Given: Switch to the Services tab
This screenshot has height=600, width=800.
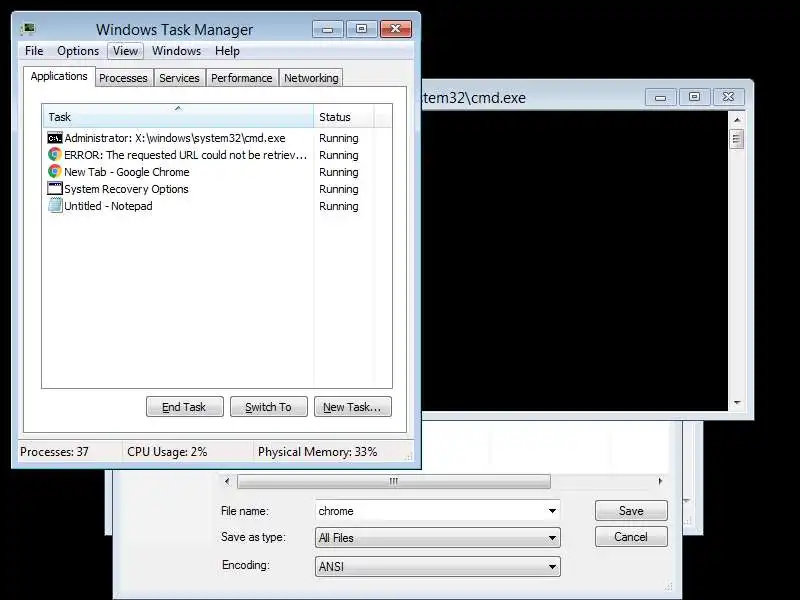Looking at the screenshot, I should click(179, 78).
